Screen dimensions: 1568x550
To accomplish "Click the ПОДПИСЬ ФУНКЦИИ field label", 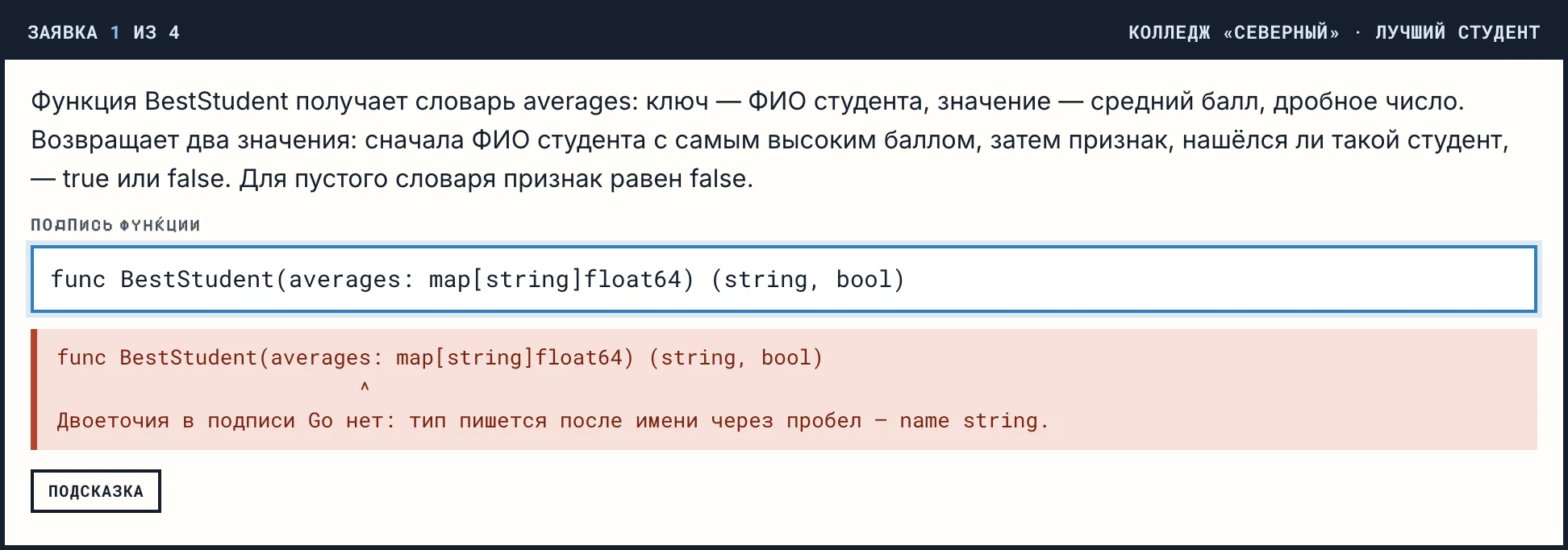I will pyautogui.click(x=115, y=225).
